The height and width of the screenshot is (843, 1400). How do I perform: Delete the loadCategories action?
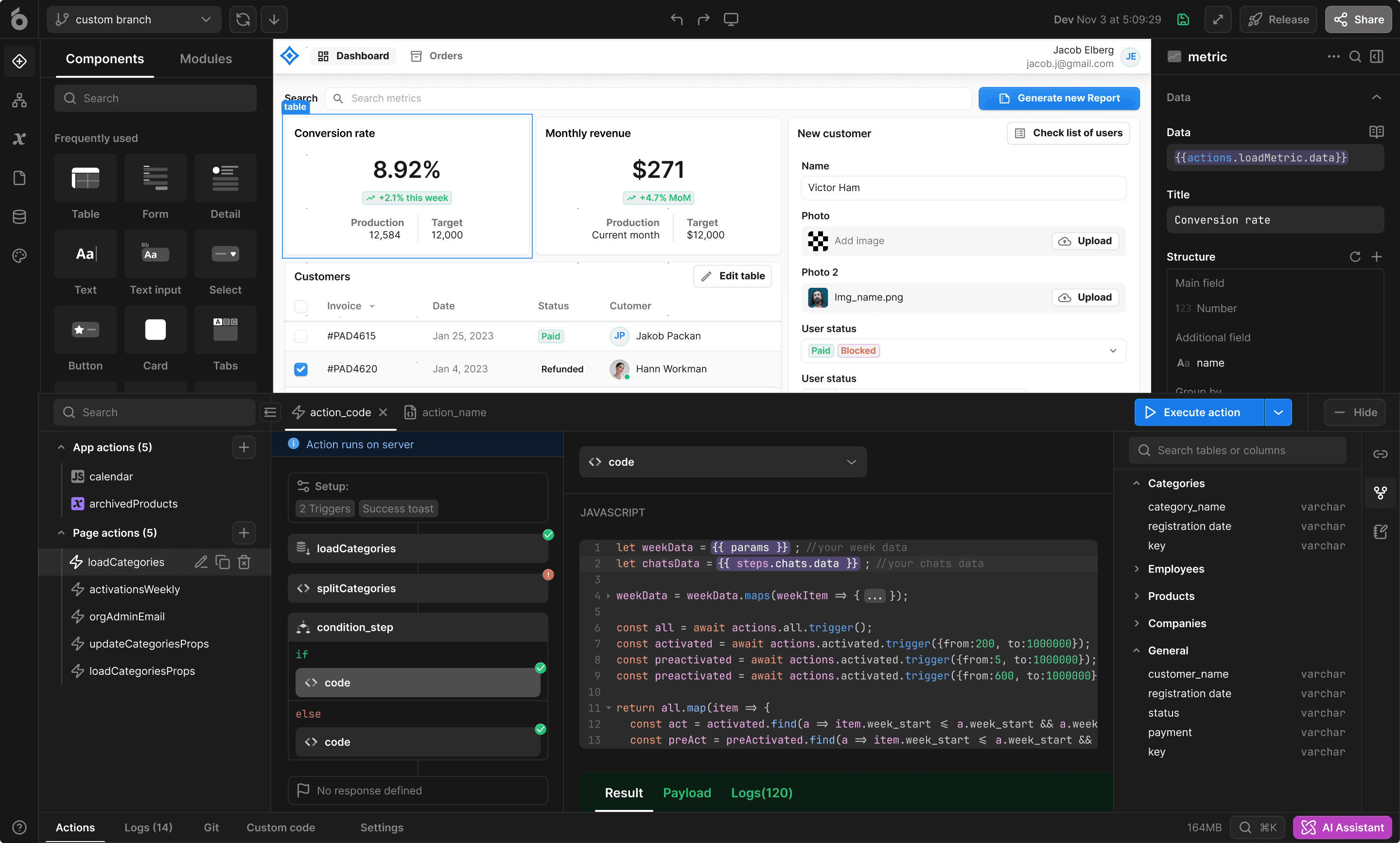click(244, 562)
